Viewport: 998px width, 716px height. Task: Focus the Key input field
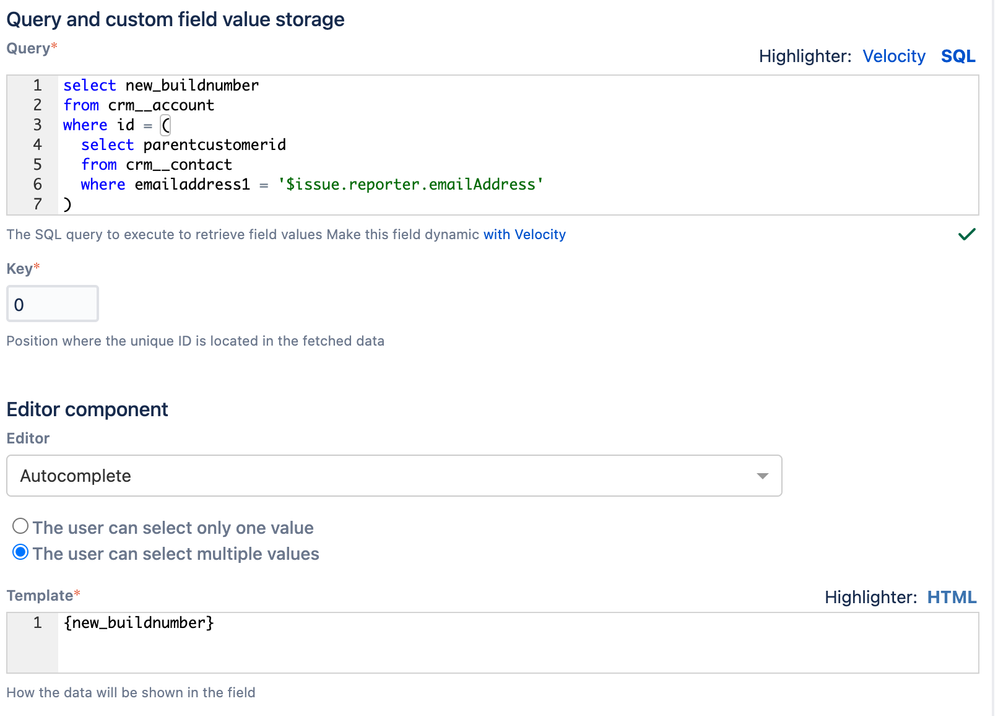pyautogui.click(x=53, y=304)
